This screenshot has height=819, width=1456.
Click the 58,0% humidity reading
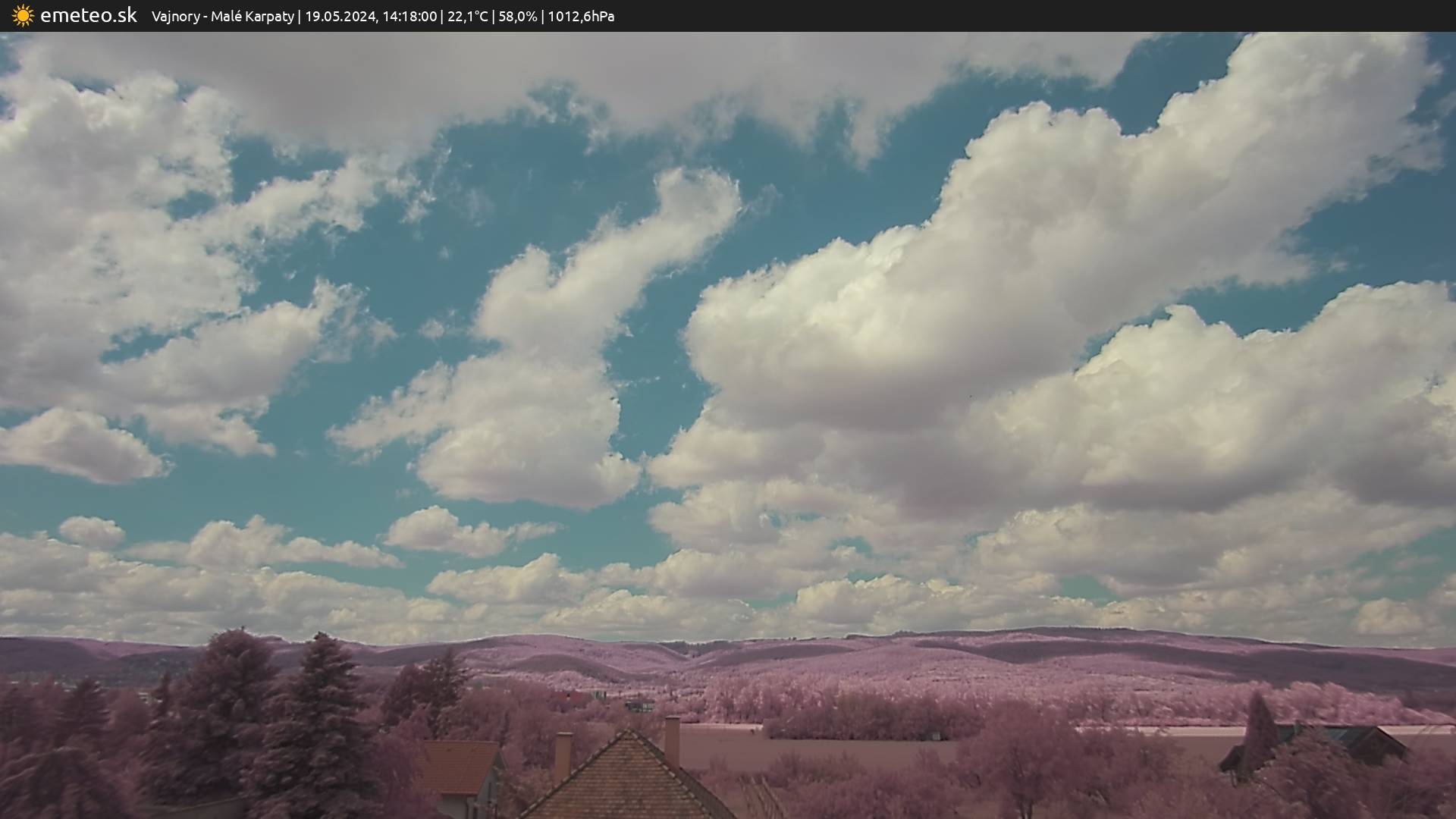pos(516,17)
